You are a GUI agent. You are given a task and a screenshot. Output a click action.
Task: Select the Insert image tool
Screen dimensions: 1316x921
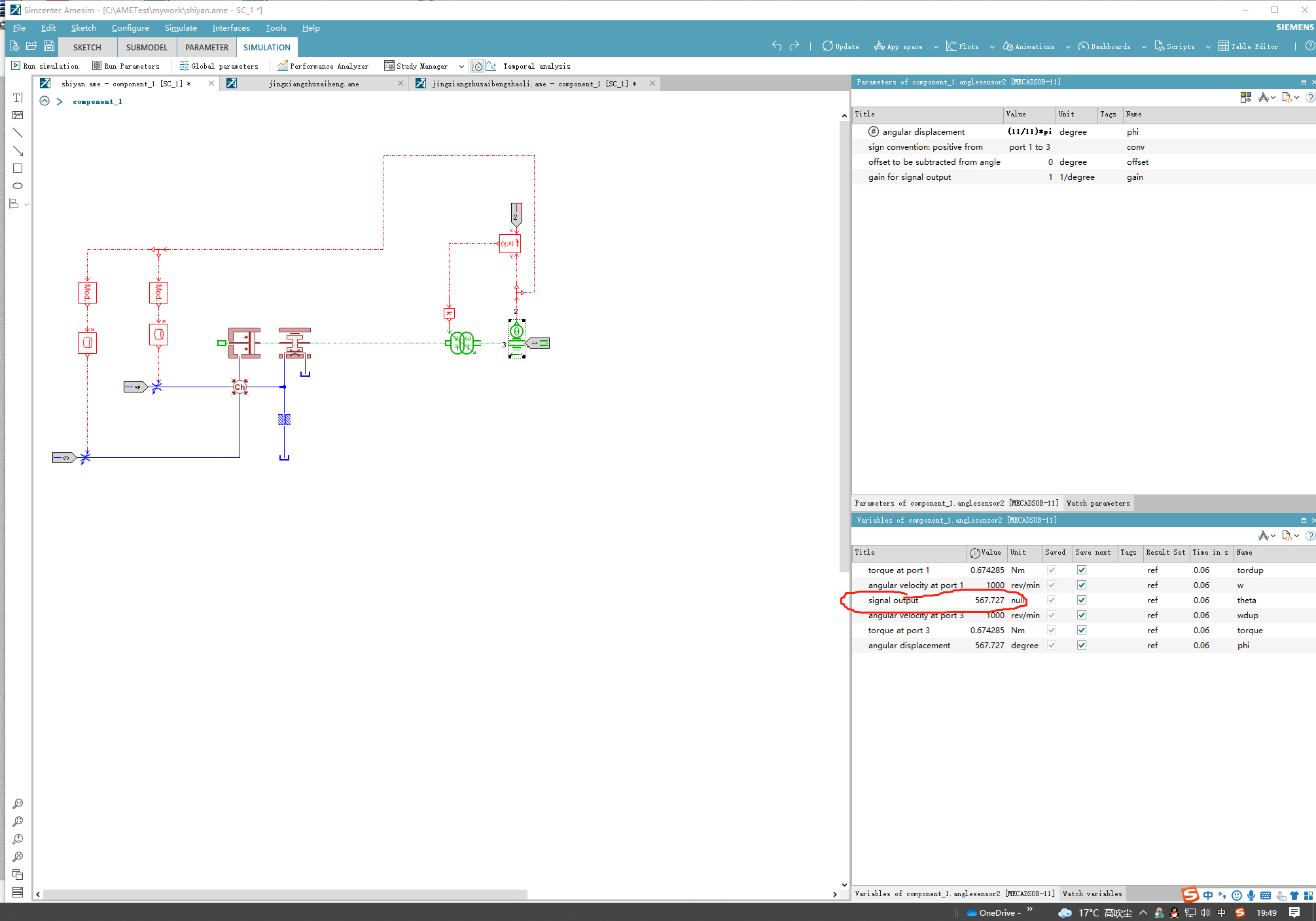(18, 115)
